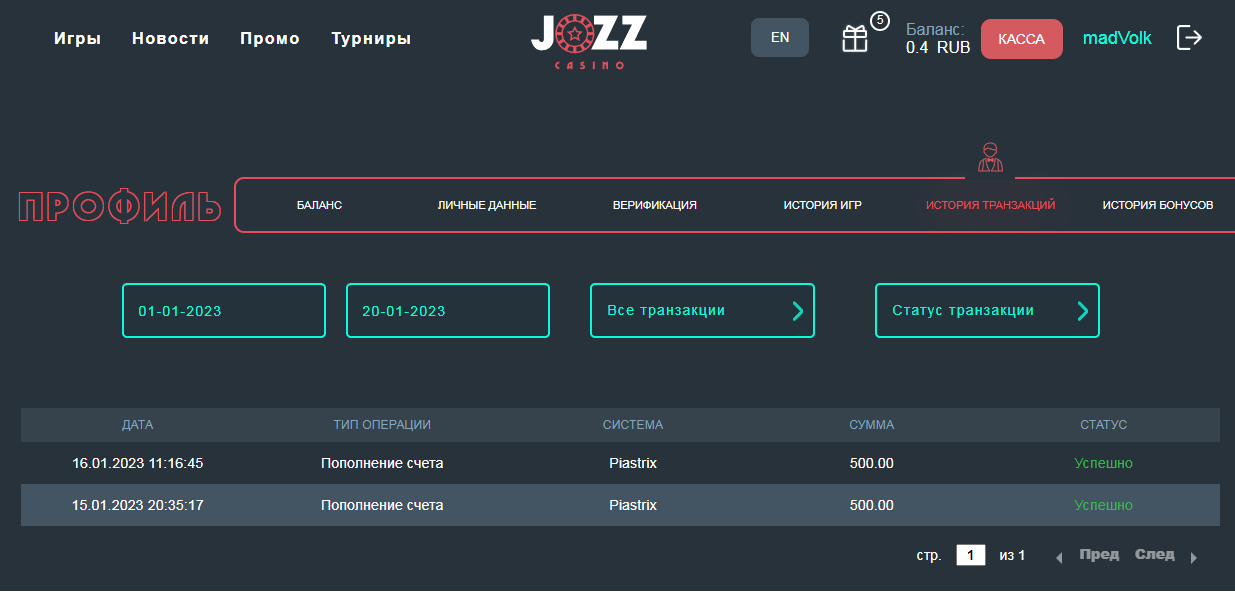Click the croupier profile icon
This screenshot has height=614, width=1235.
point(990,157)
